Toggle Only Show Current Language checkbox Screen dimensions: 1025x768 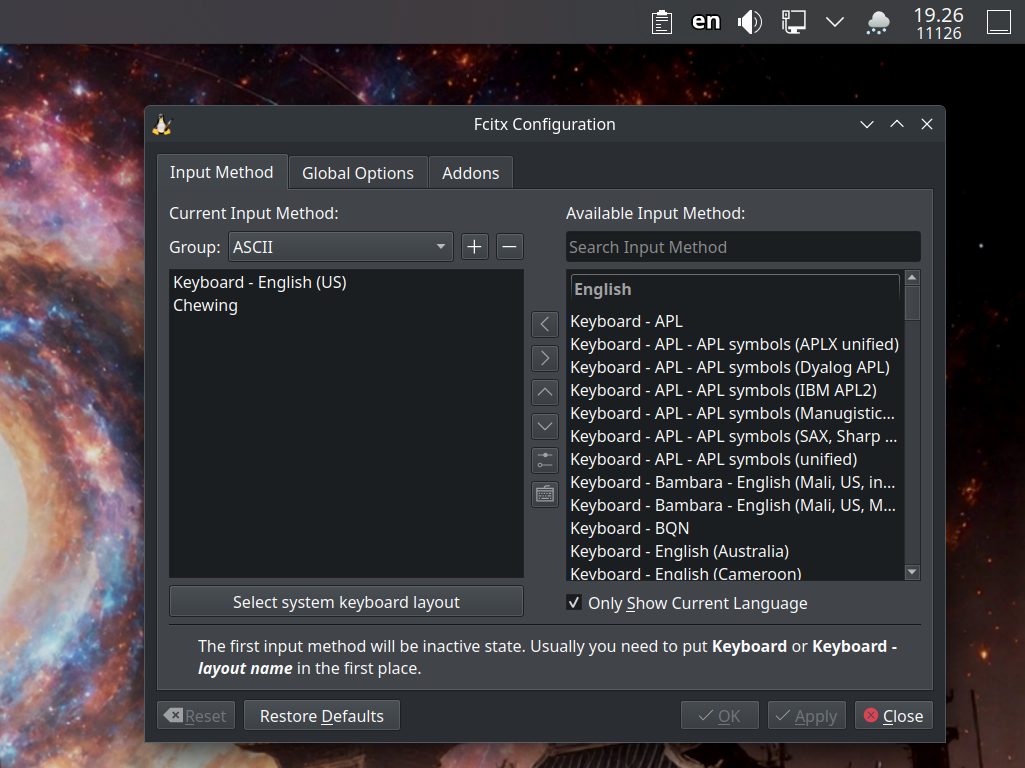click(x=574, y=603)
